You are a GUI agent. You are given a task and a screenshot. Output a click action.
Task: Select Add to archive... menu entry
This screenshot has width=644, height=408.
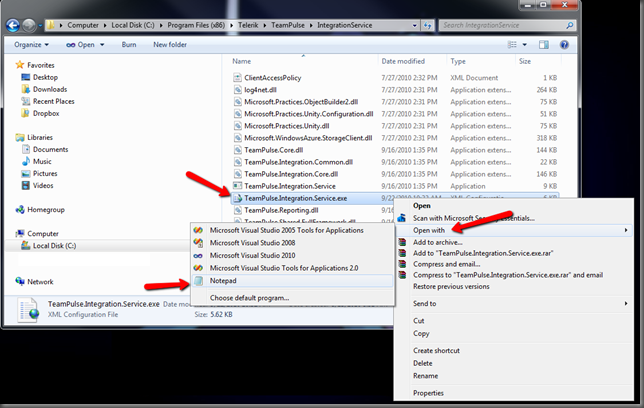click(437, 242)
